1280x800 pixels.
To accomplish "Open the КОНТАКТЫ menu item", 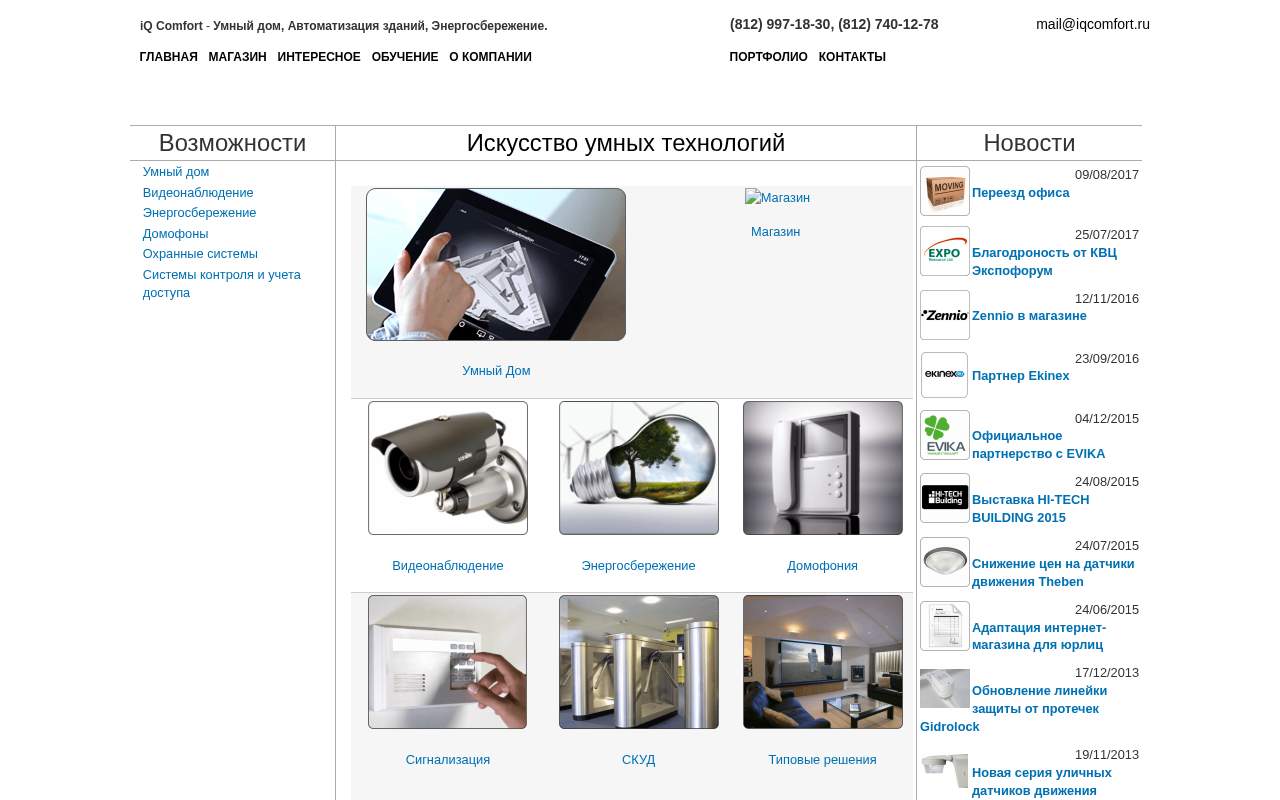I will [x=852, y=57].
